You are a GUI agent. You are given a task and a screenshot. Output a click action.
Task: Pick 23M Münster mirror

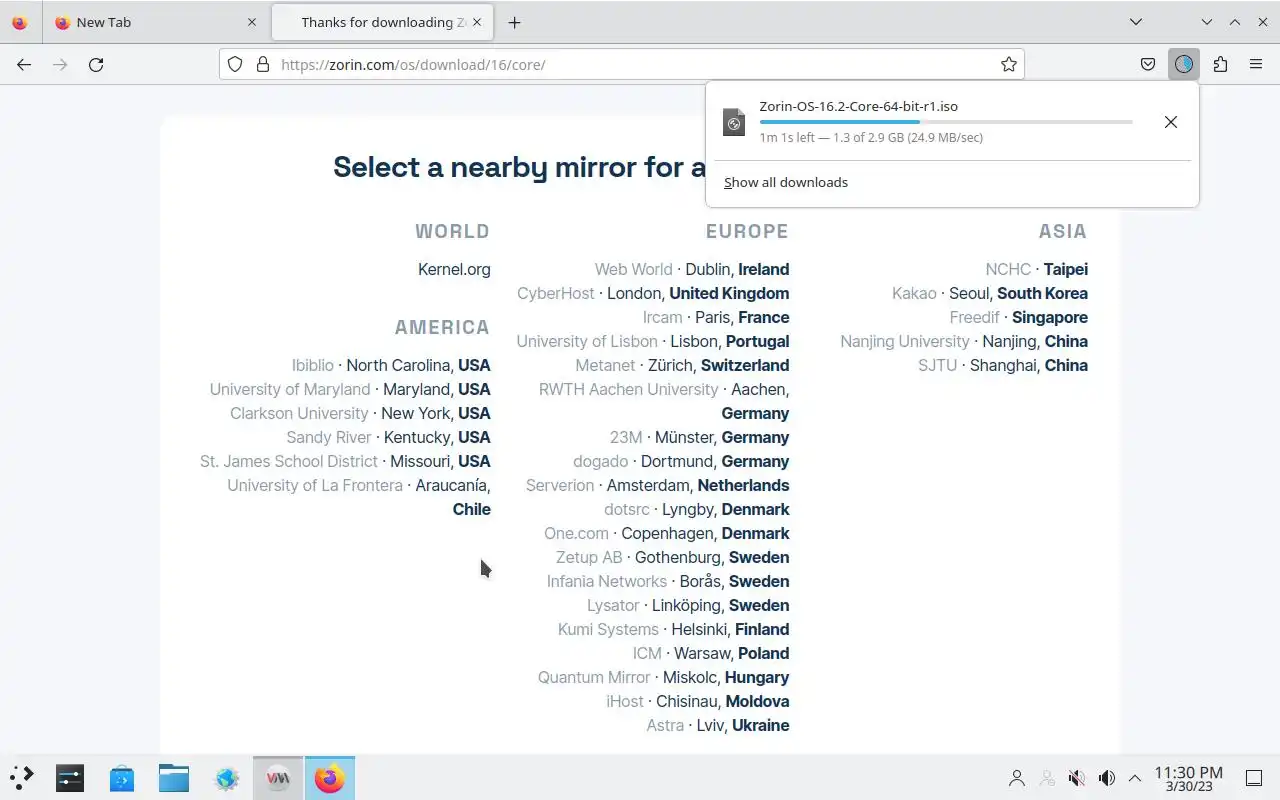click(x=699, y=437)
